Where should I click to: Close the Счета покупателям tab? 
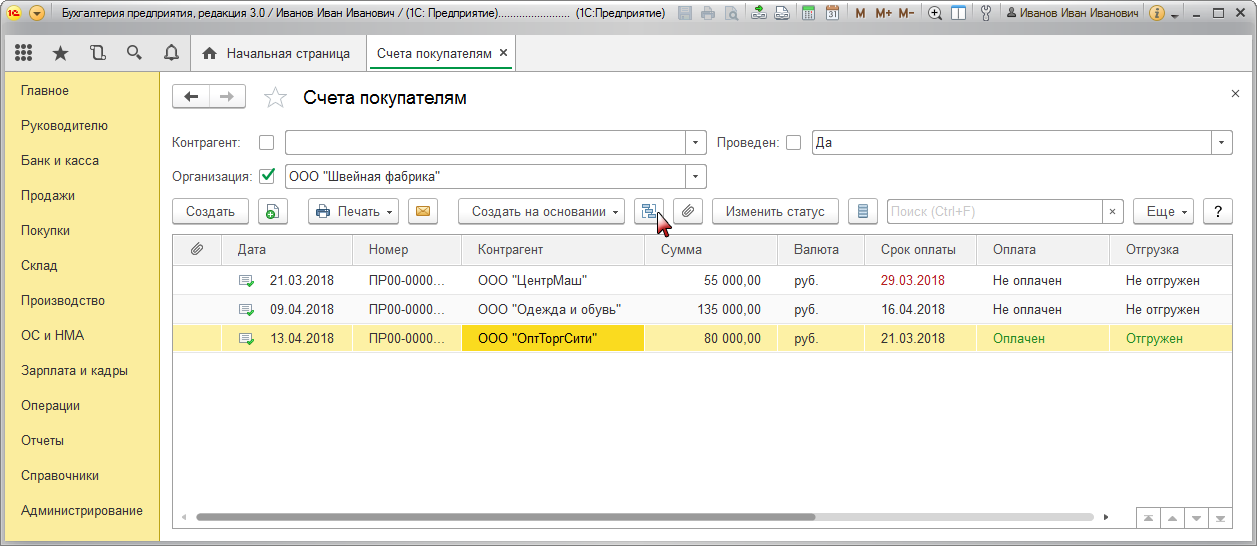point(503,53)
